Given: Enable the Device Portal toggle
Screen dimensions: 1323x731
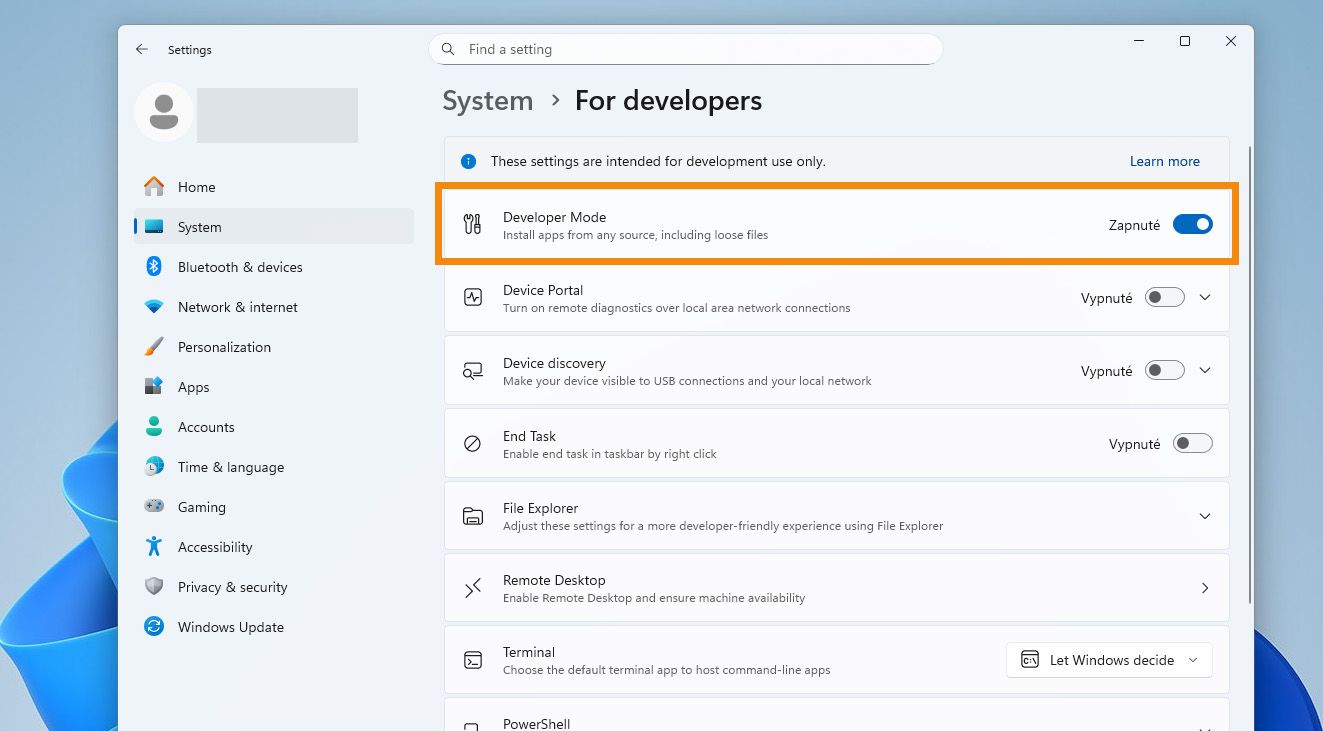Looking at the screenshot, I should 1164,298.
